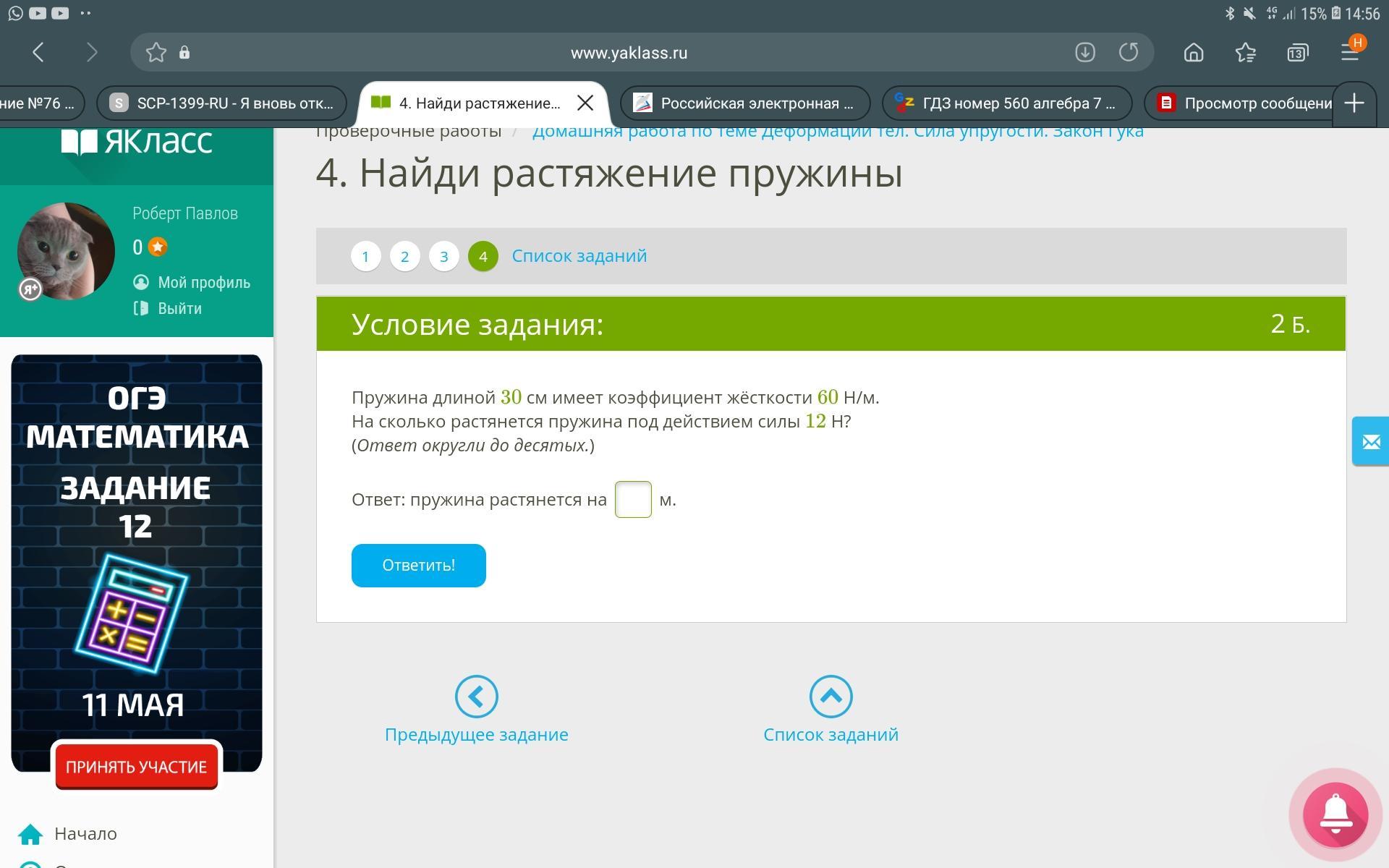Click the answer input field

click(x=633, y=499)
